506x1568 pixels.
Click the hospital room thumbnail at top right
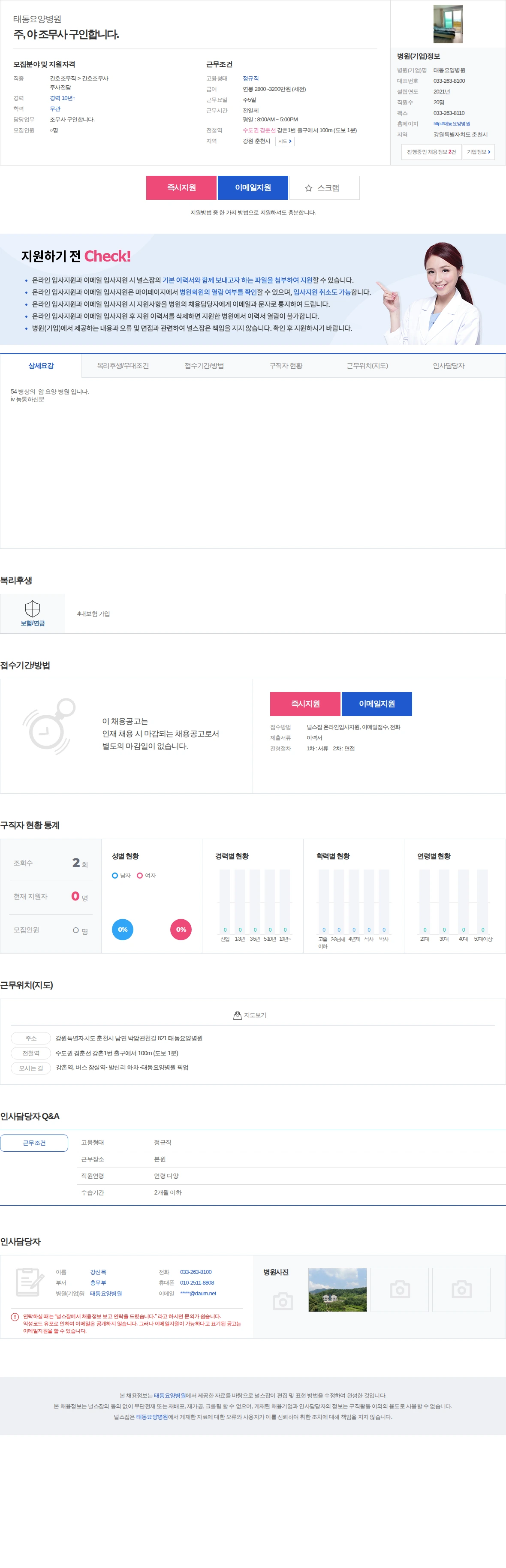pos(448,24)
